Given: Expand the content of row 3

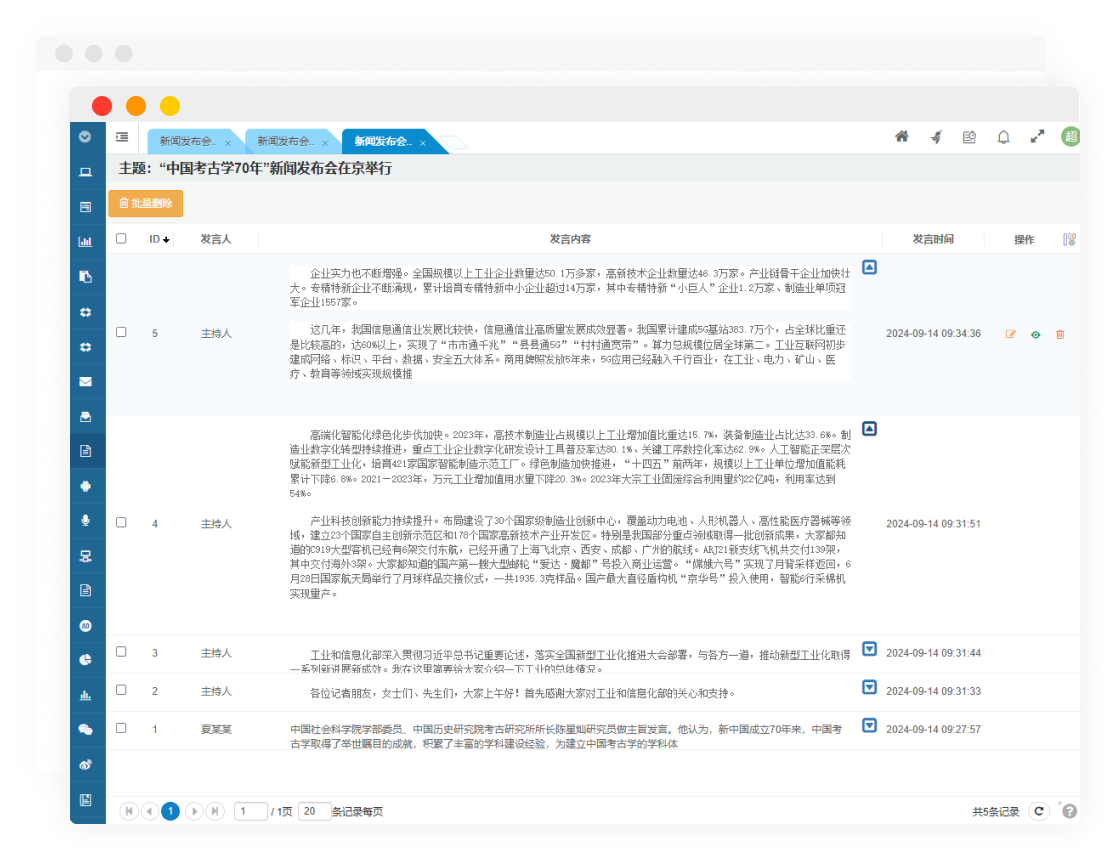Looking at the screenshot, I should click(x=869, y=649).
